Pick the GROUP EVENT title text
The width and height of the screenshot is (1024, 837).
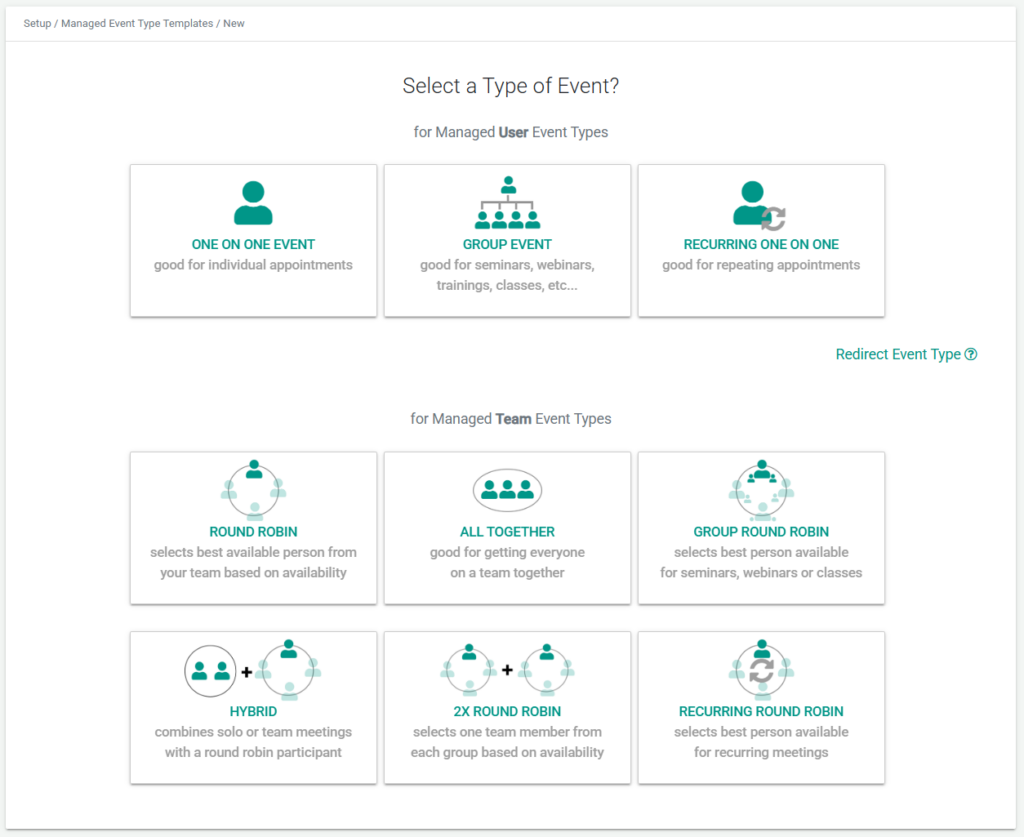pos(507,244)
